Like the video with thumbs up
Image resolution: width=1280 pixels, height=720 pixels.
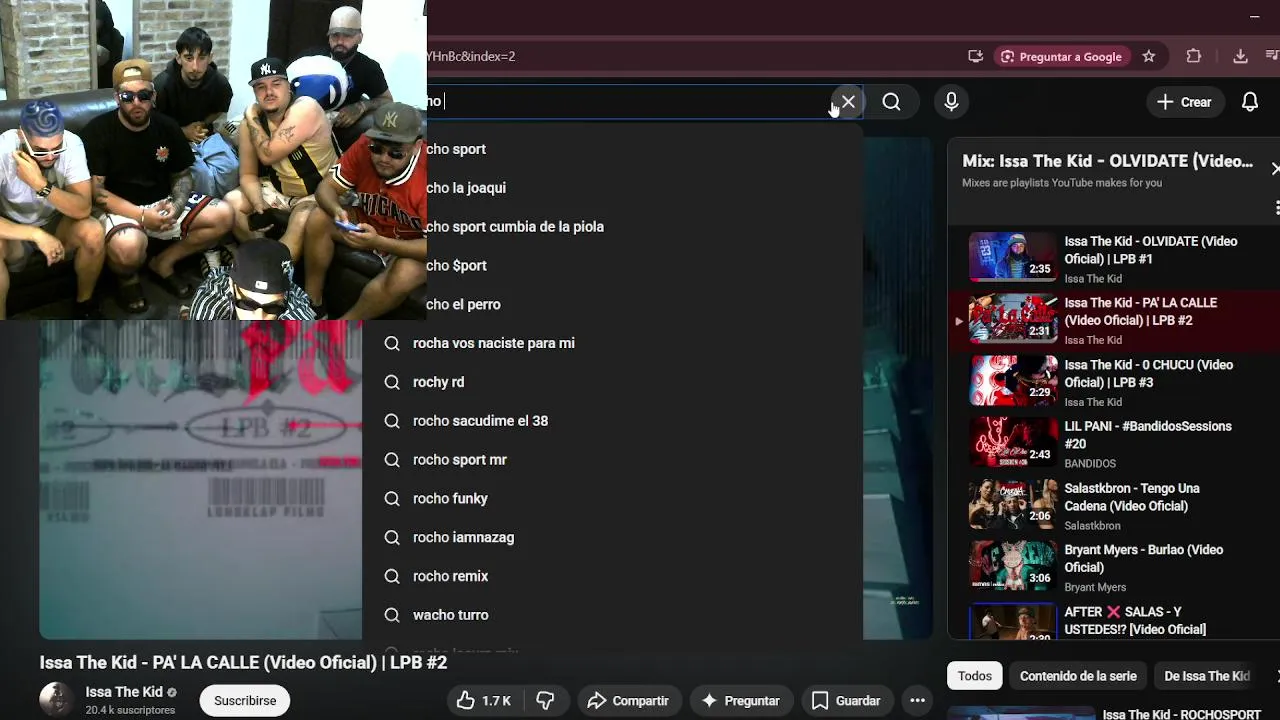(x=484, y=701)
